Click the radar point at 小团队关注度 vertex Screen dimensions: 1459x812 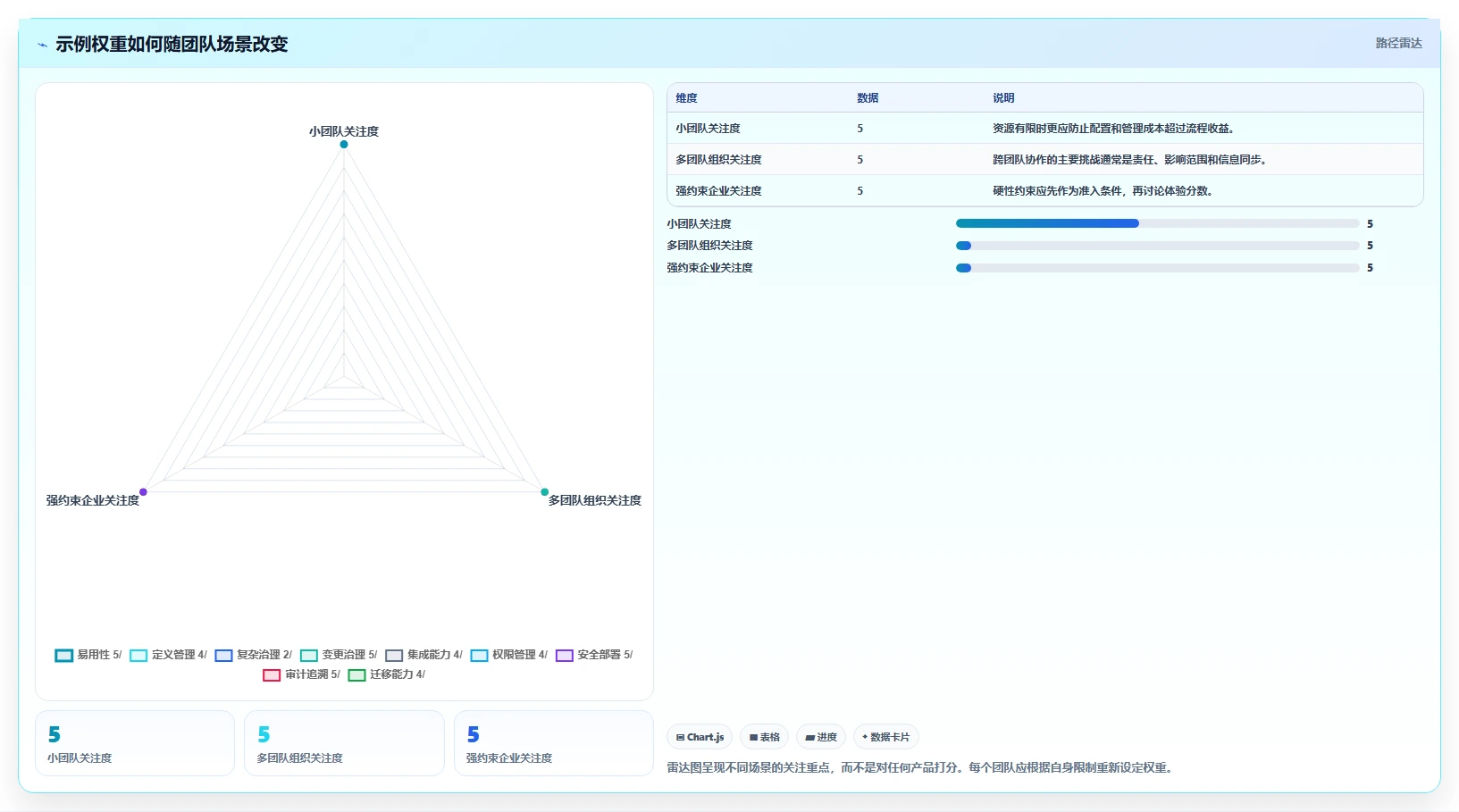click(x=344, y=144)
